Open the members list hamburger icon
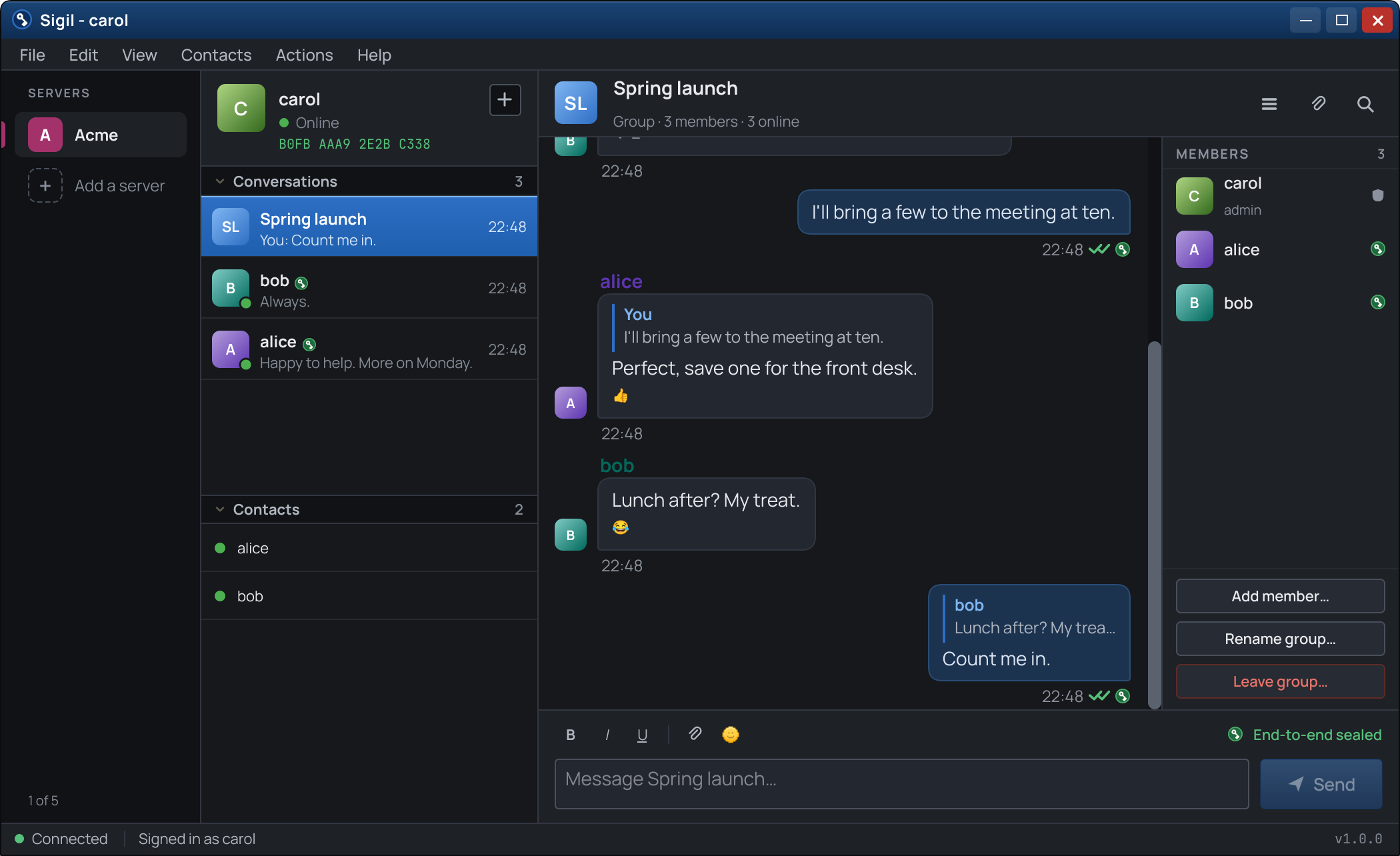 (x=1269, y=104)
